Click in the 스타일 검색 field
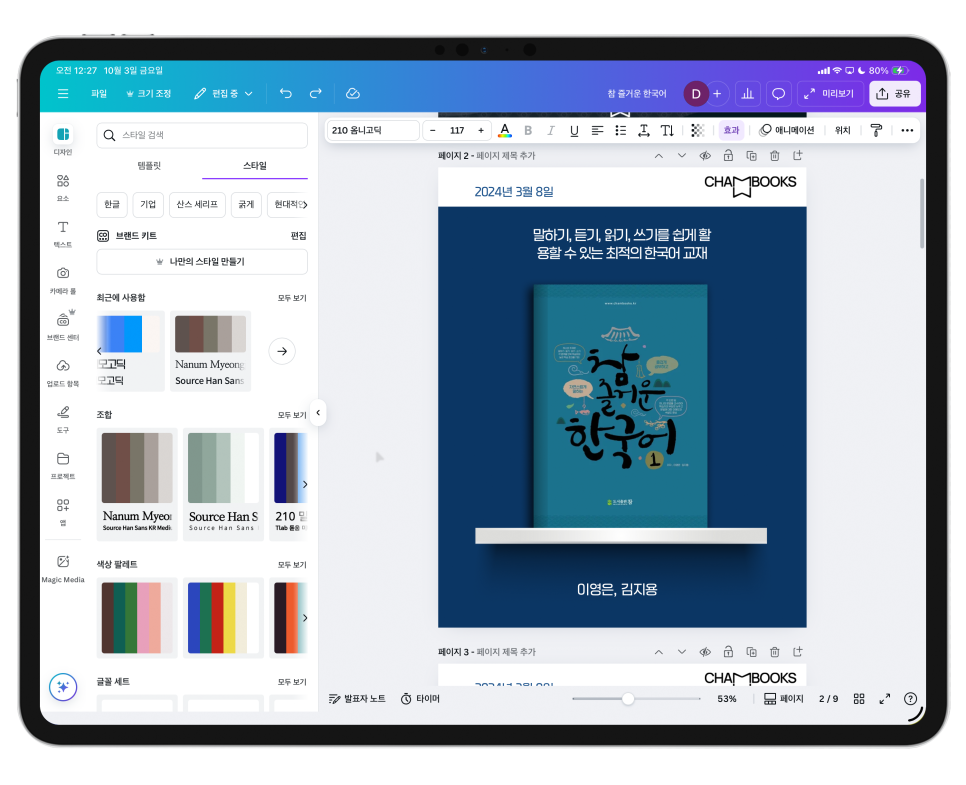The height and width of the screenshot is (785, 966). pyautogui.click(x=202, y=136)
